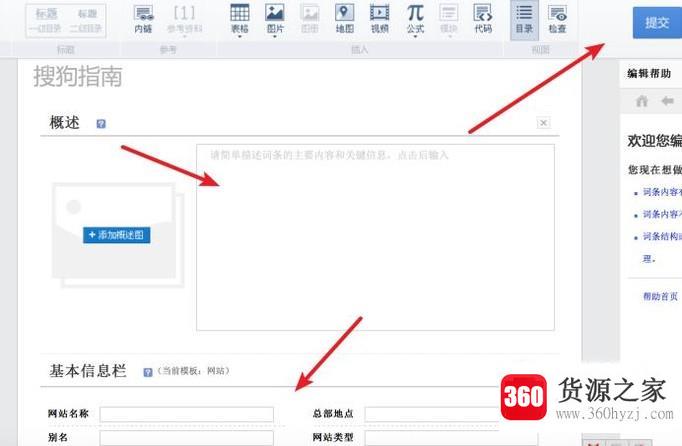Insert a formula using 公式 icon
682x446 pixels.
[415, 18]
